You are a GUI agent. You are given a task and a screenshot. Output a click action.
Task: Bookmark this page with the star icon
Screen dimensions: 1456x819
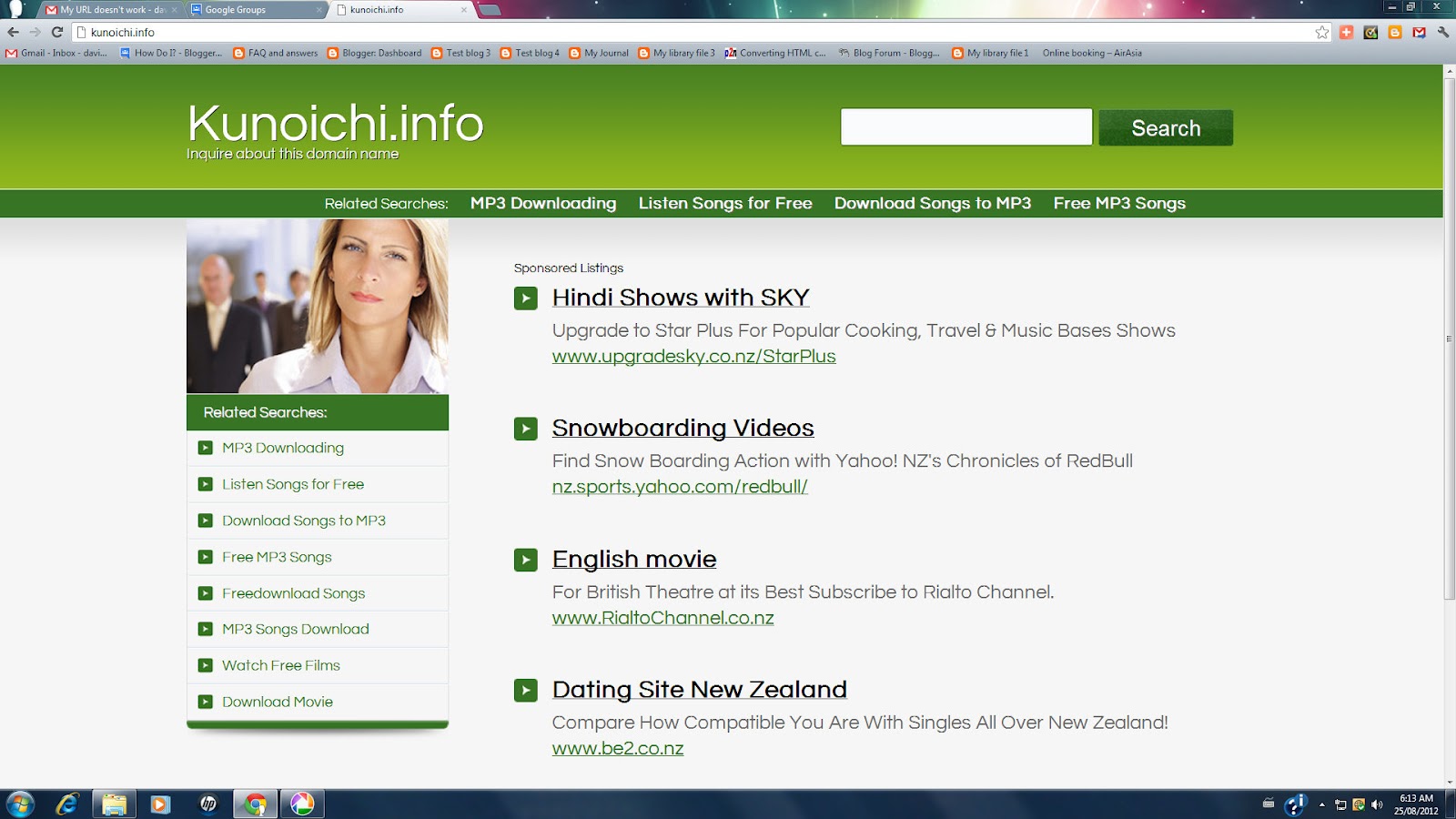[x=1322, y=32]
